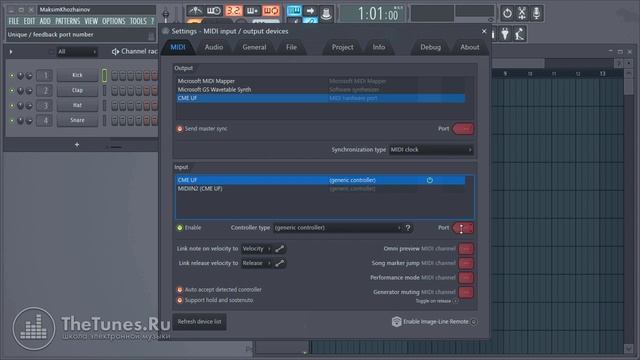Viewport: 640px width, 360px height.
Task: Open Link note on velocity dropdown
Action: [257, 249]
